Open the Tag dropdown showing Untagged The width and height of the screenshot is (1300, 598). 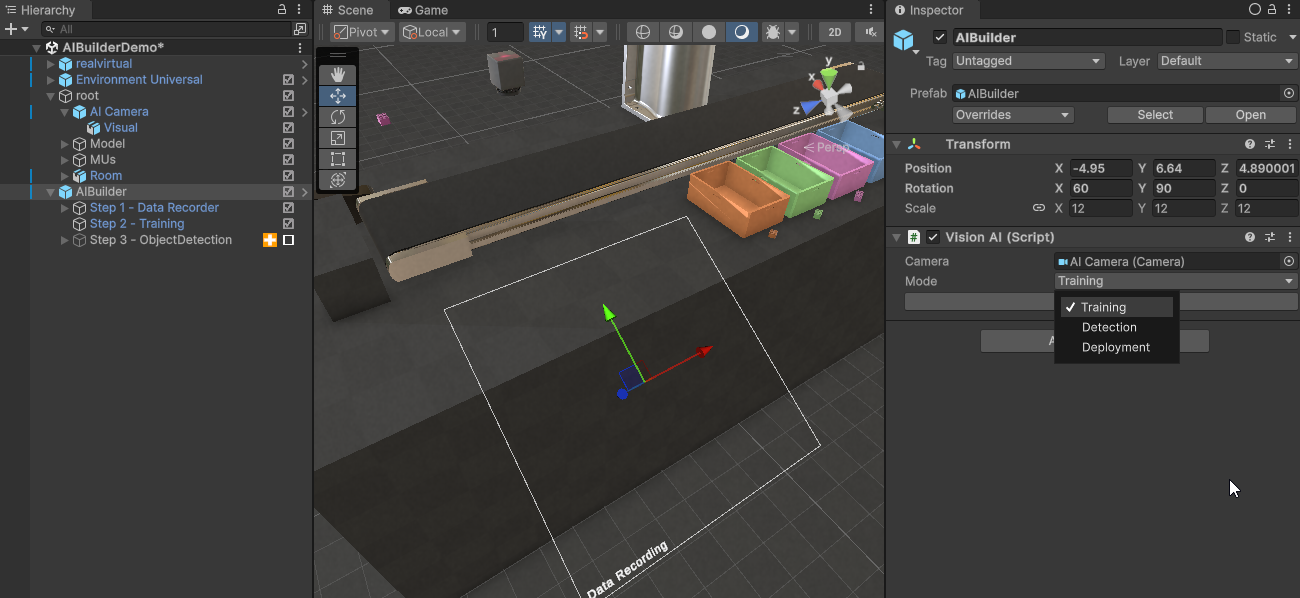click(1027, 61)
